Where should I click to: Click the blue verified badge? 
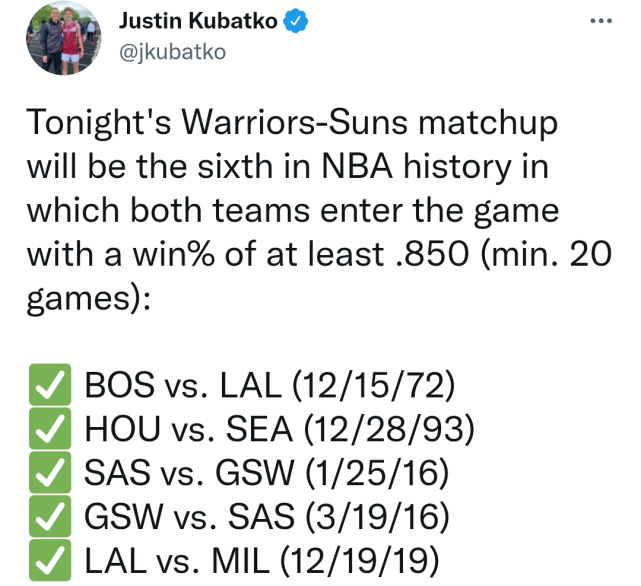[295, 22]
